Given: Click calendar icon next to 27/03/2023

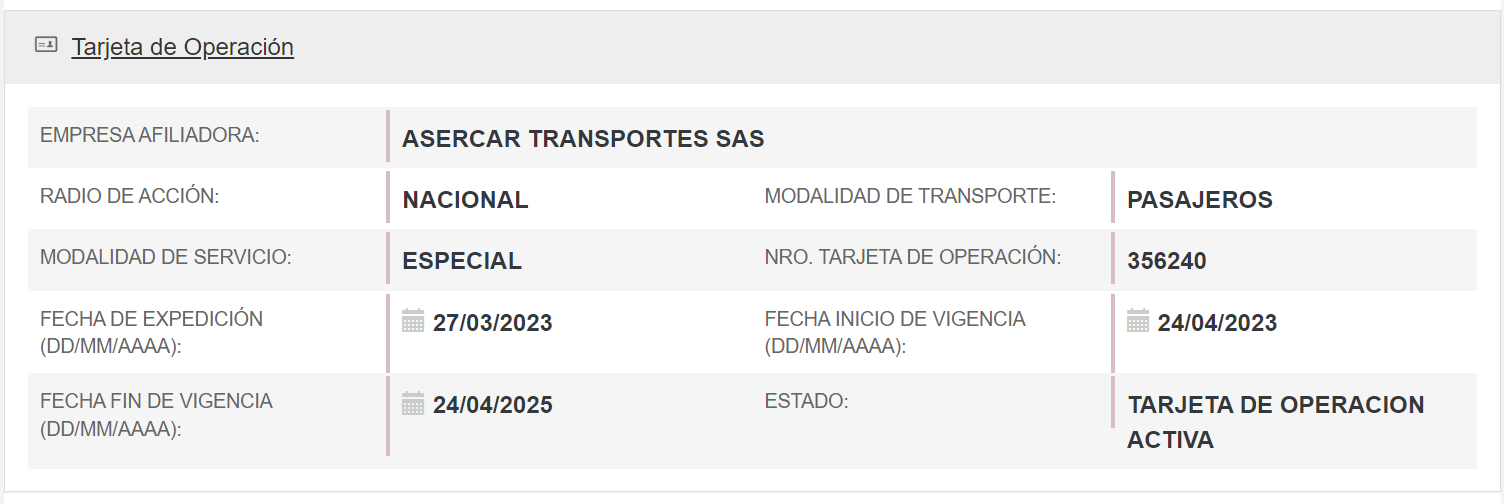Looking at the screenshot, I should [x=413, y=321].
